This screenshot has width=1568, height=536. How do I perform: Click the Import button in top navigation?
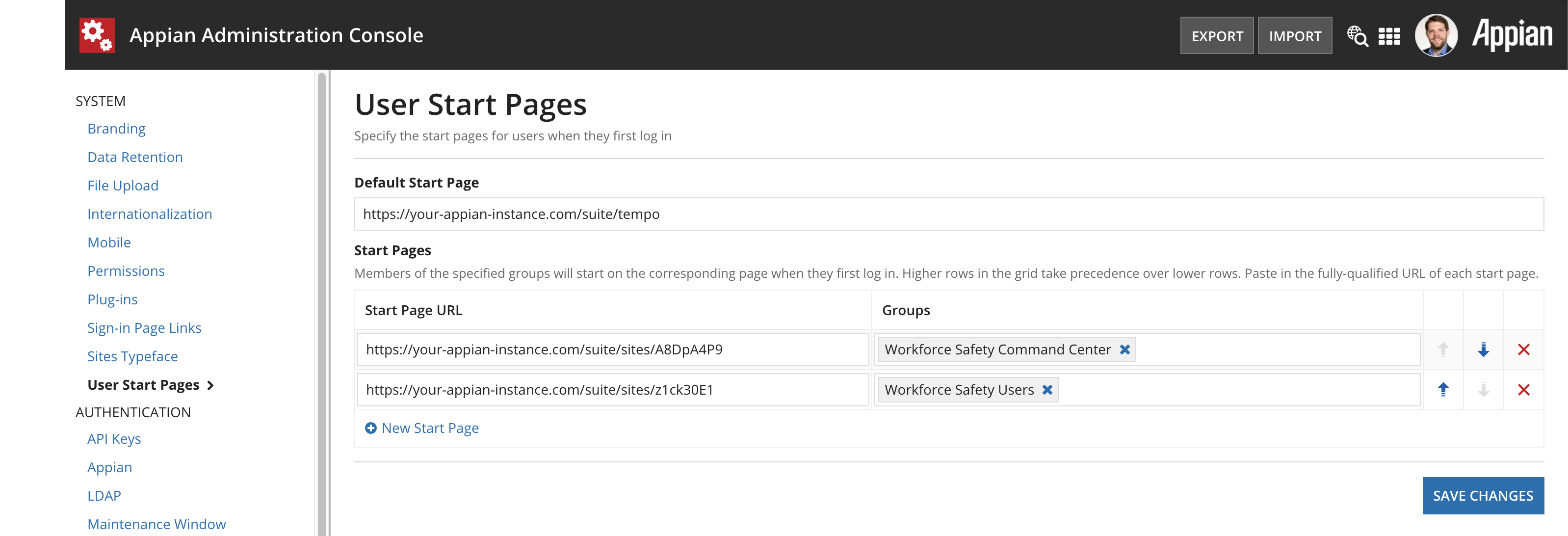1294,36
